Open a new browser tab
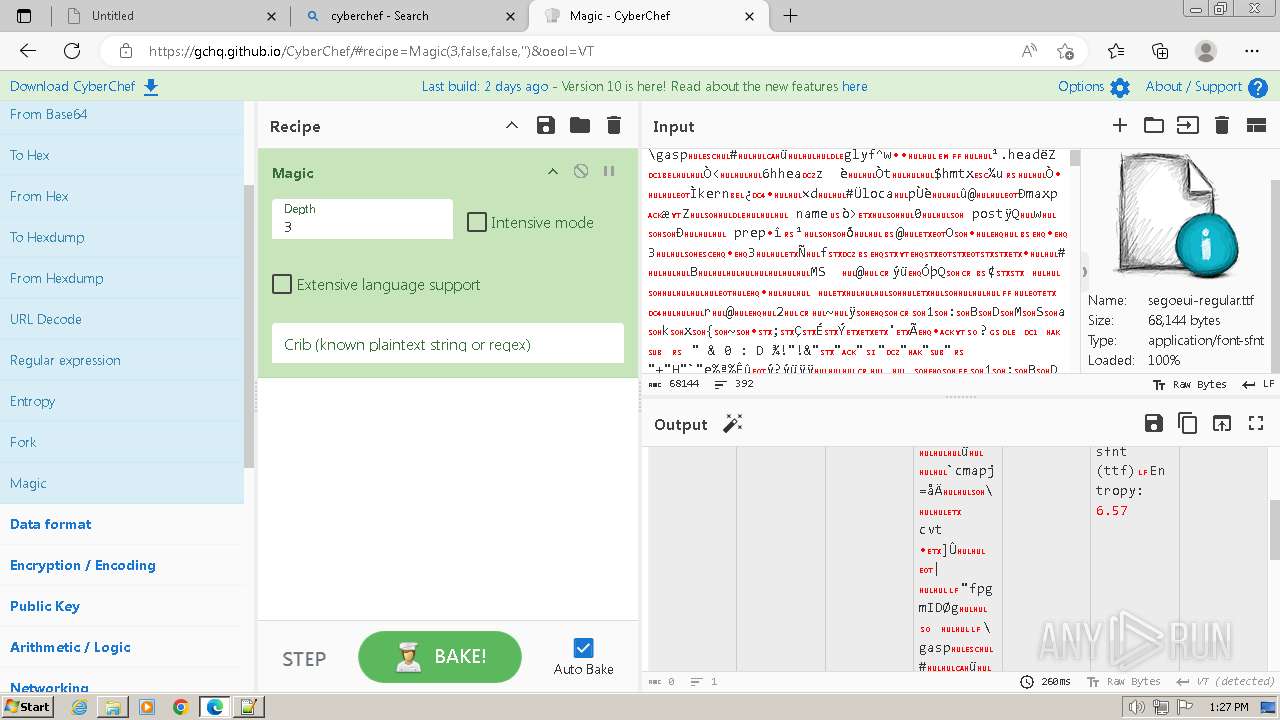This screenshot has width=1280, height=720. click(x=790, y=16)
